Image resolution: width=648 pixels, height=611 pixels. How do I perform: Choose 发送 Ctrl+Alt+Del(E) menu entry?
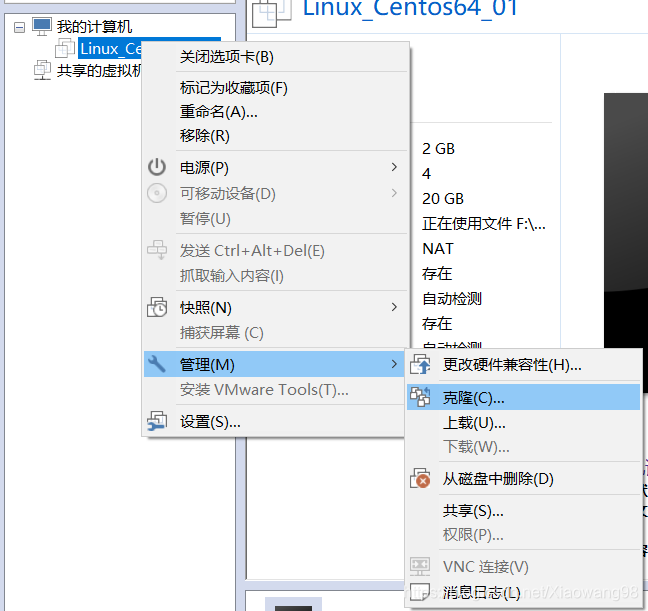275,251
